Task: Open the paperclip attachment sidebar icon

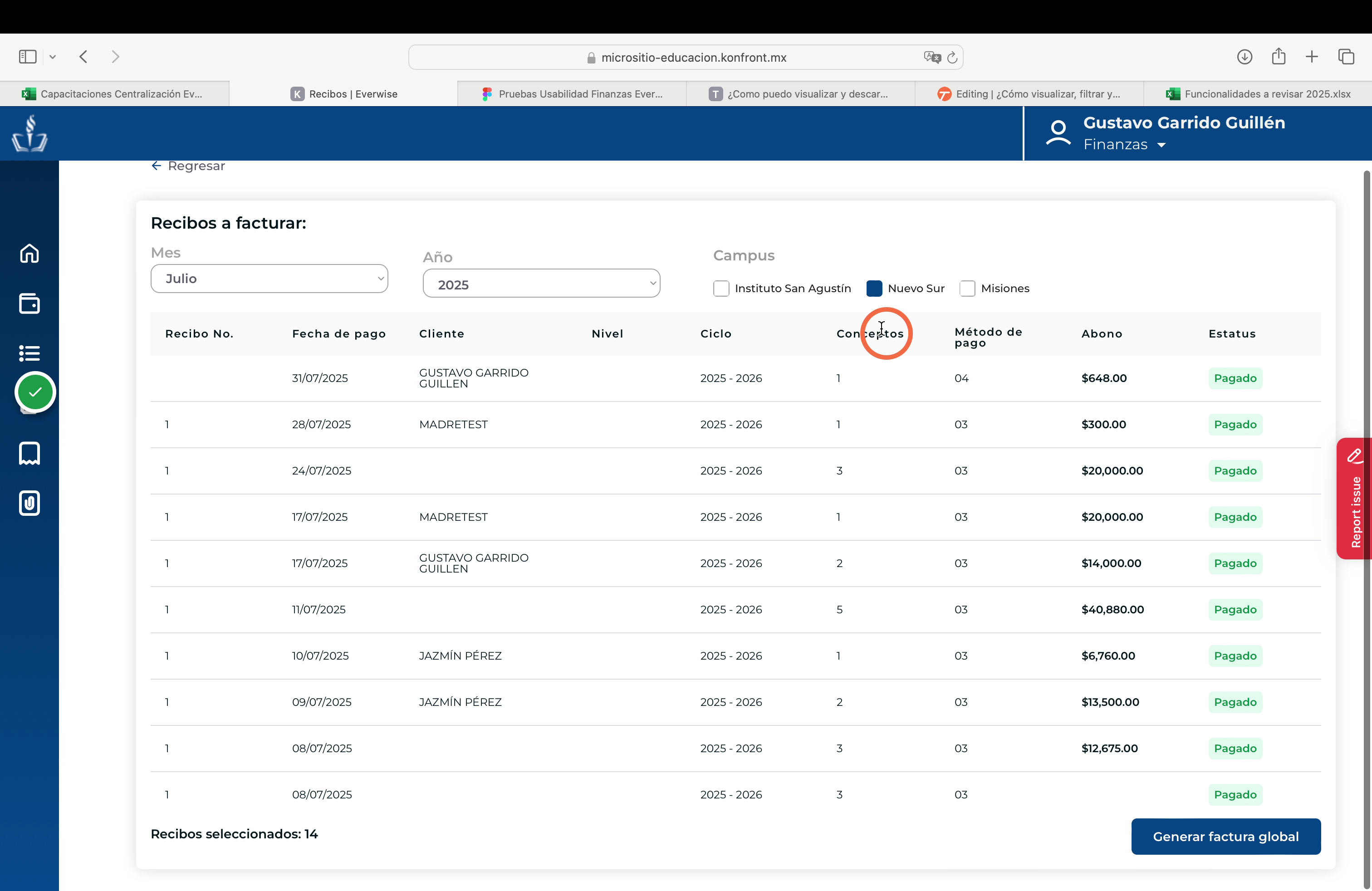Action: pyautogui.click(x=29, y=503)
